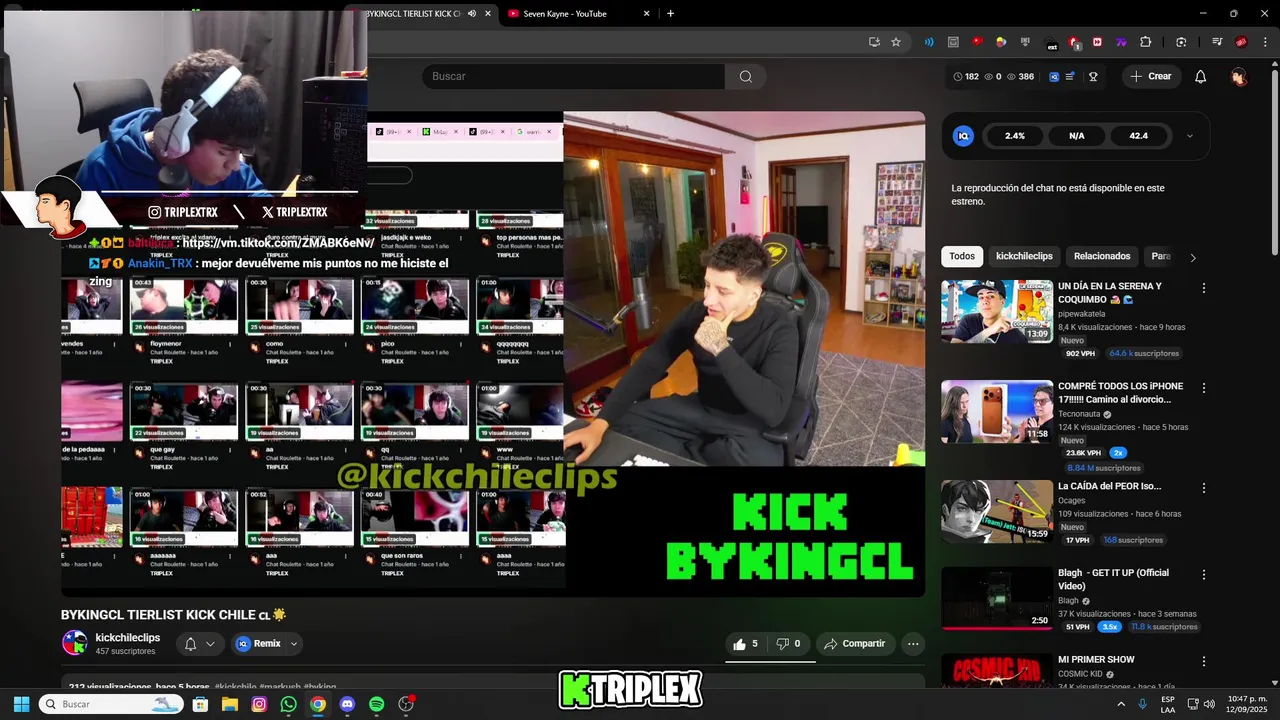
Task: Click the Google Lens search icon in toolbar
Action: (x=1181, y=42)
